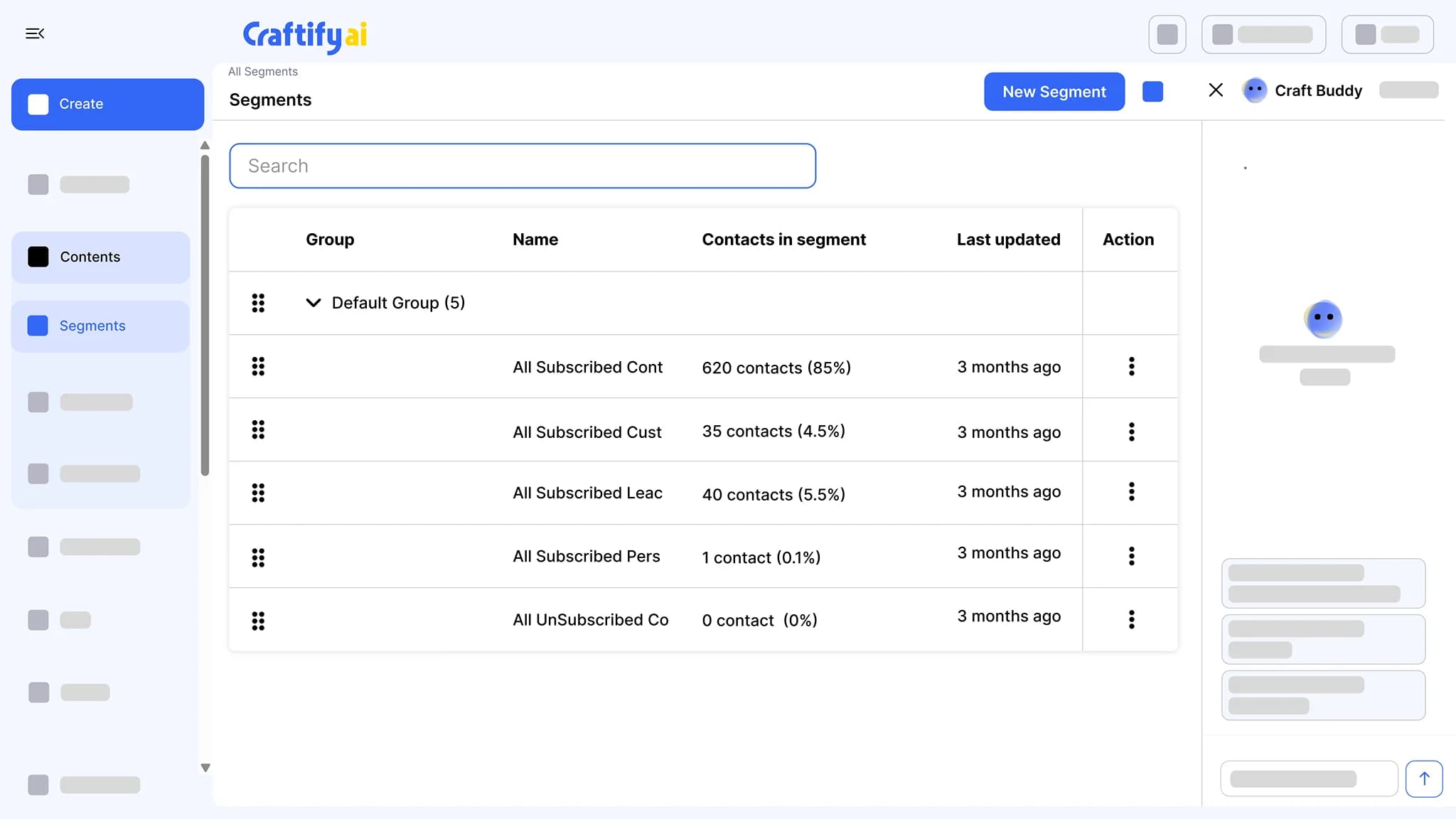Image resolution: width=1456 pixels, height=819 pixels.
Task: Click the large Craft Buddy face in chat
Action: pos(1323,319)
